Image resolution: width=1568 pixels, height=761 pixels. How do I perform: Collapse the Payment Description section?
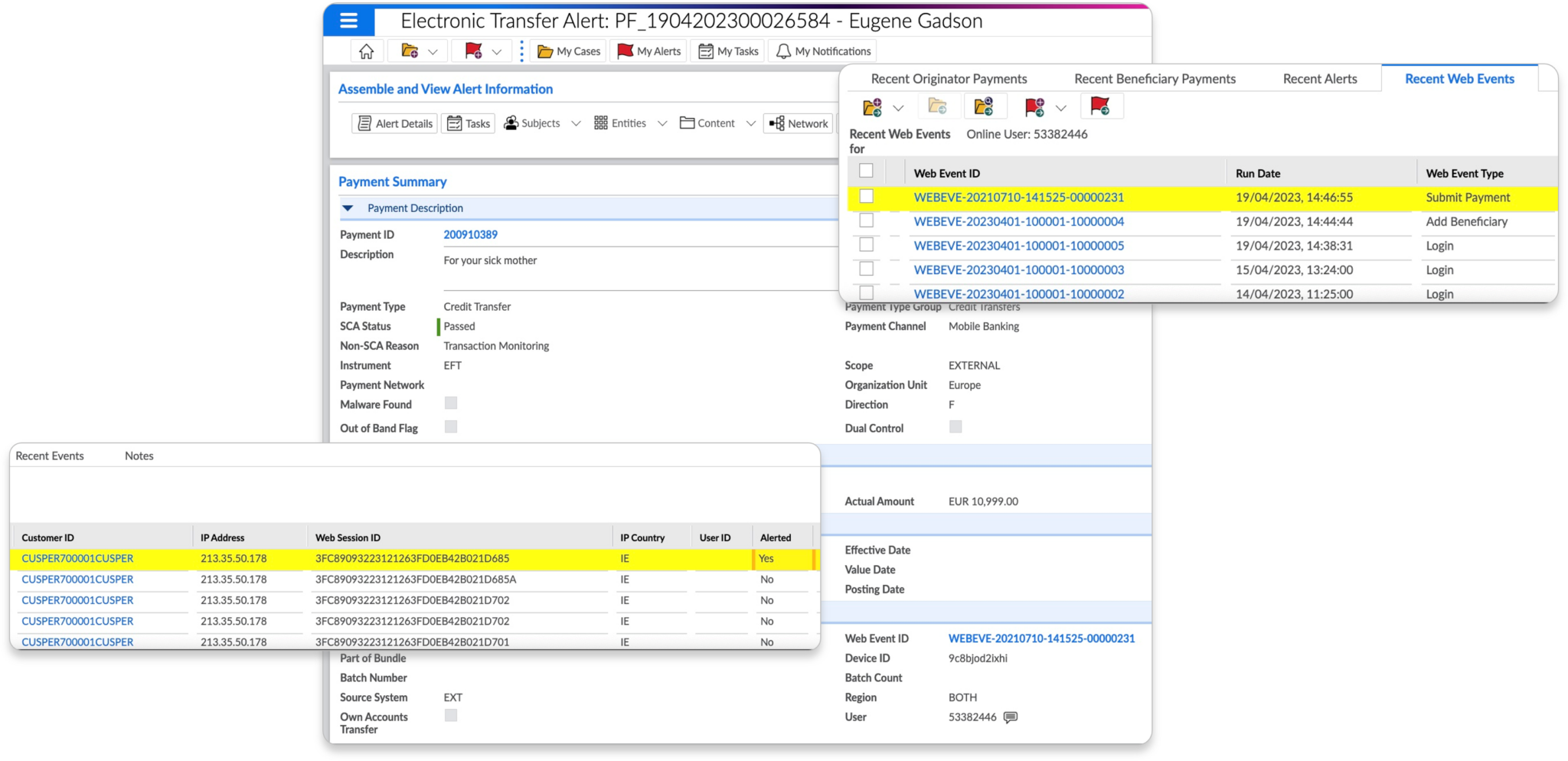[x=348, y=208]
